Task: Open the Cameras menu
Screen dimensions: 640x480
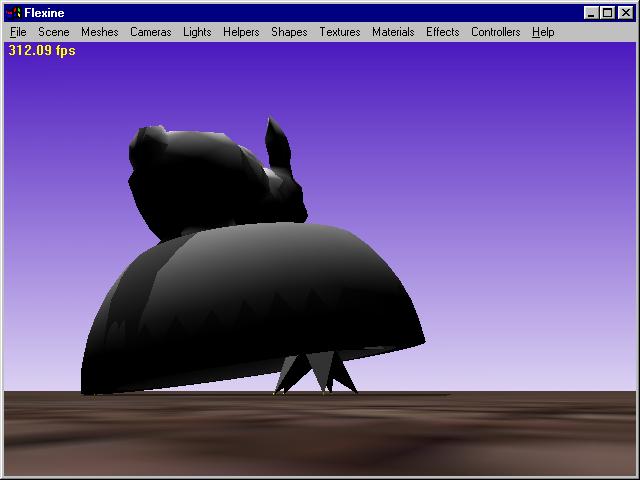Action: pyautogui.click(x=151, y=32)
